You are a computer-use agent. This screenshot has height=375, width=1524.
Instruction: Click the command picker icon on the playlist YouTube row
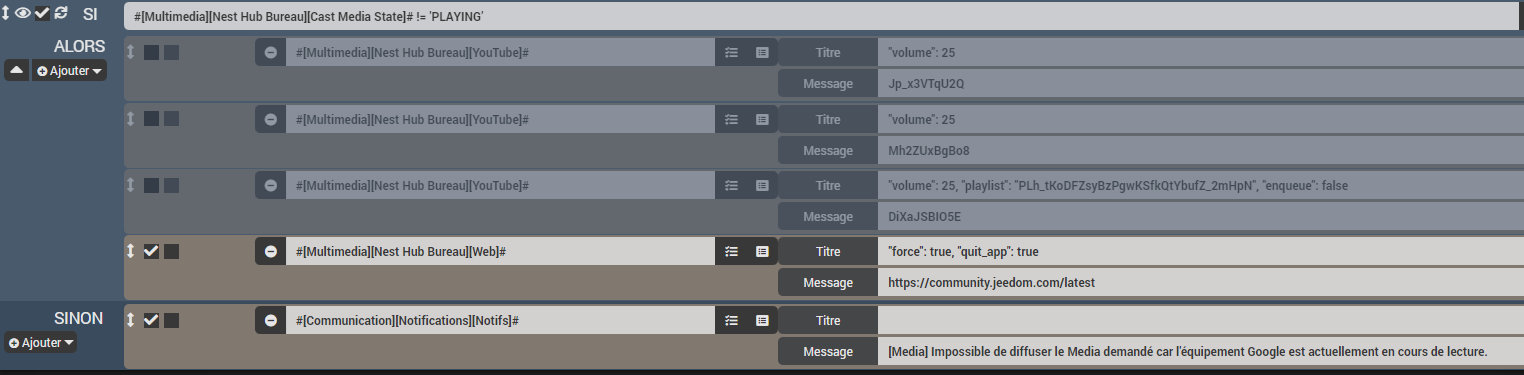click(762, 185)
